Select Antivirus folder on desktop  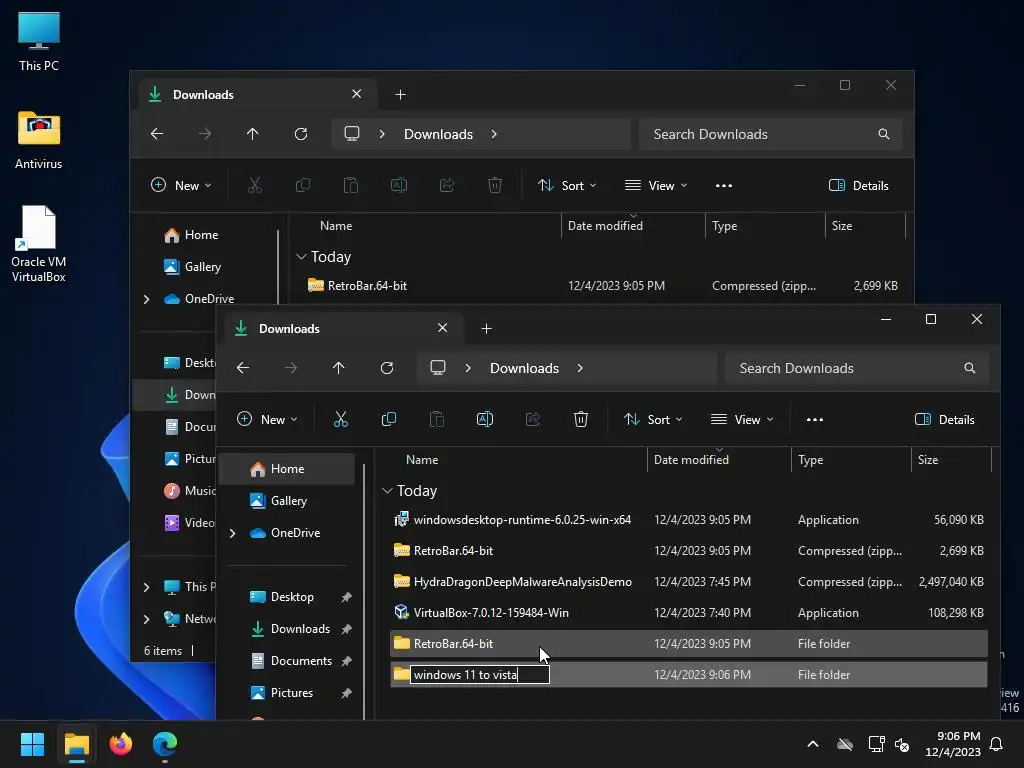point(39,140)
